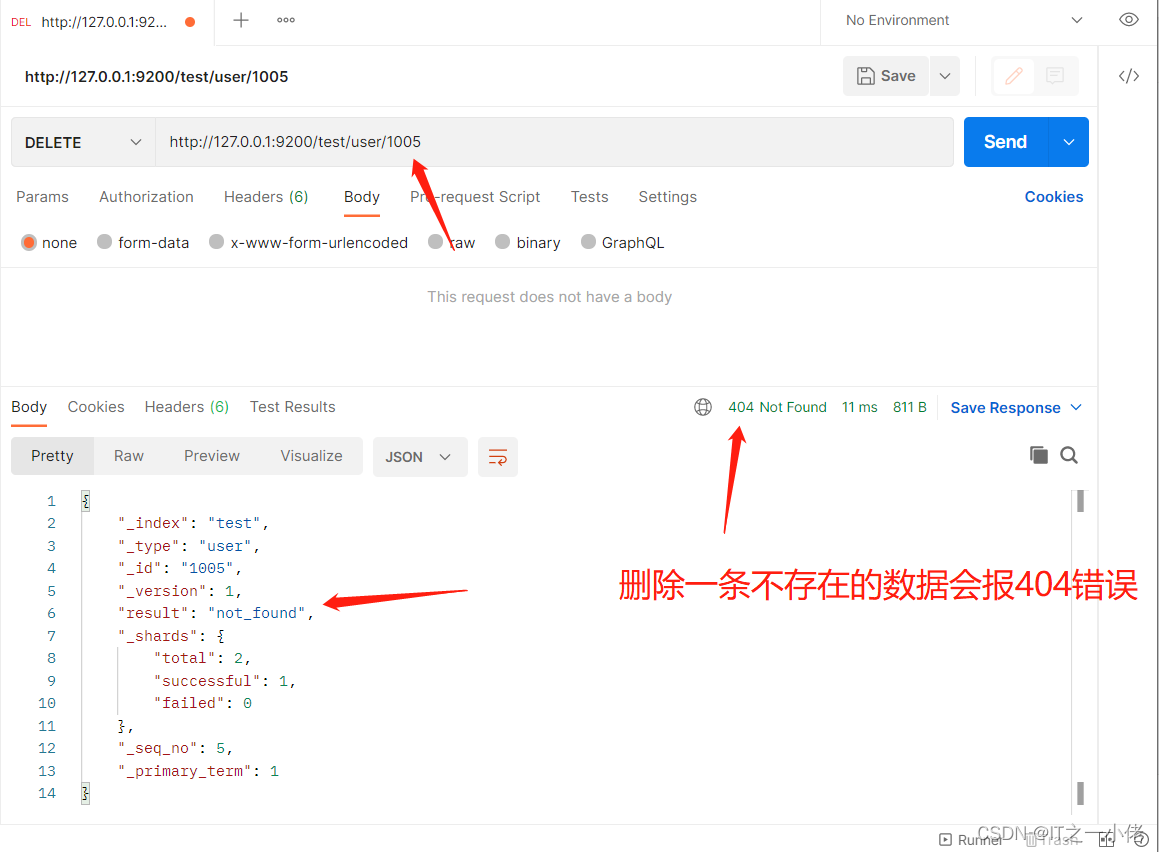Select raw body type radio button
This screenshot has width=1159, height=852.
tap(435, 242)
